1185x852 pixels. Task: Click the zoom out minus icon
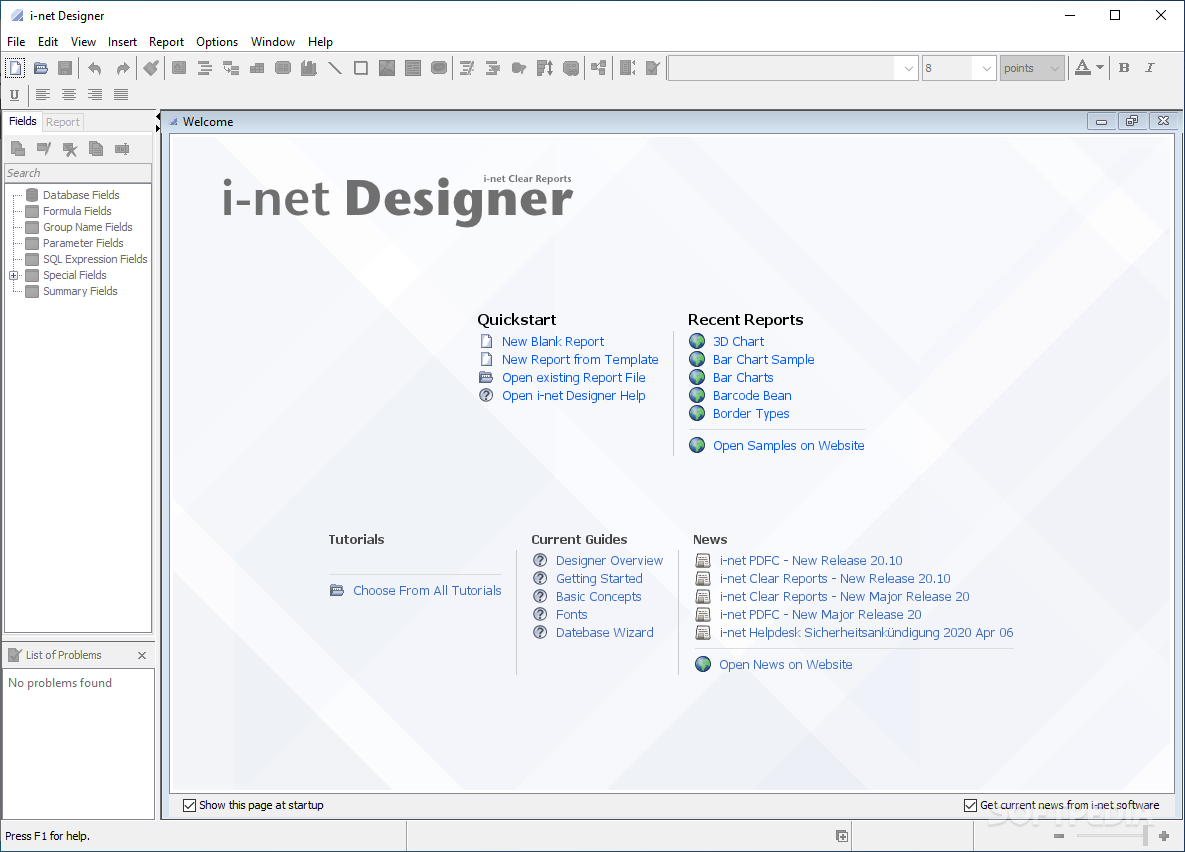pyautogui.click(x=1059, y=836)
